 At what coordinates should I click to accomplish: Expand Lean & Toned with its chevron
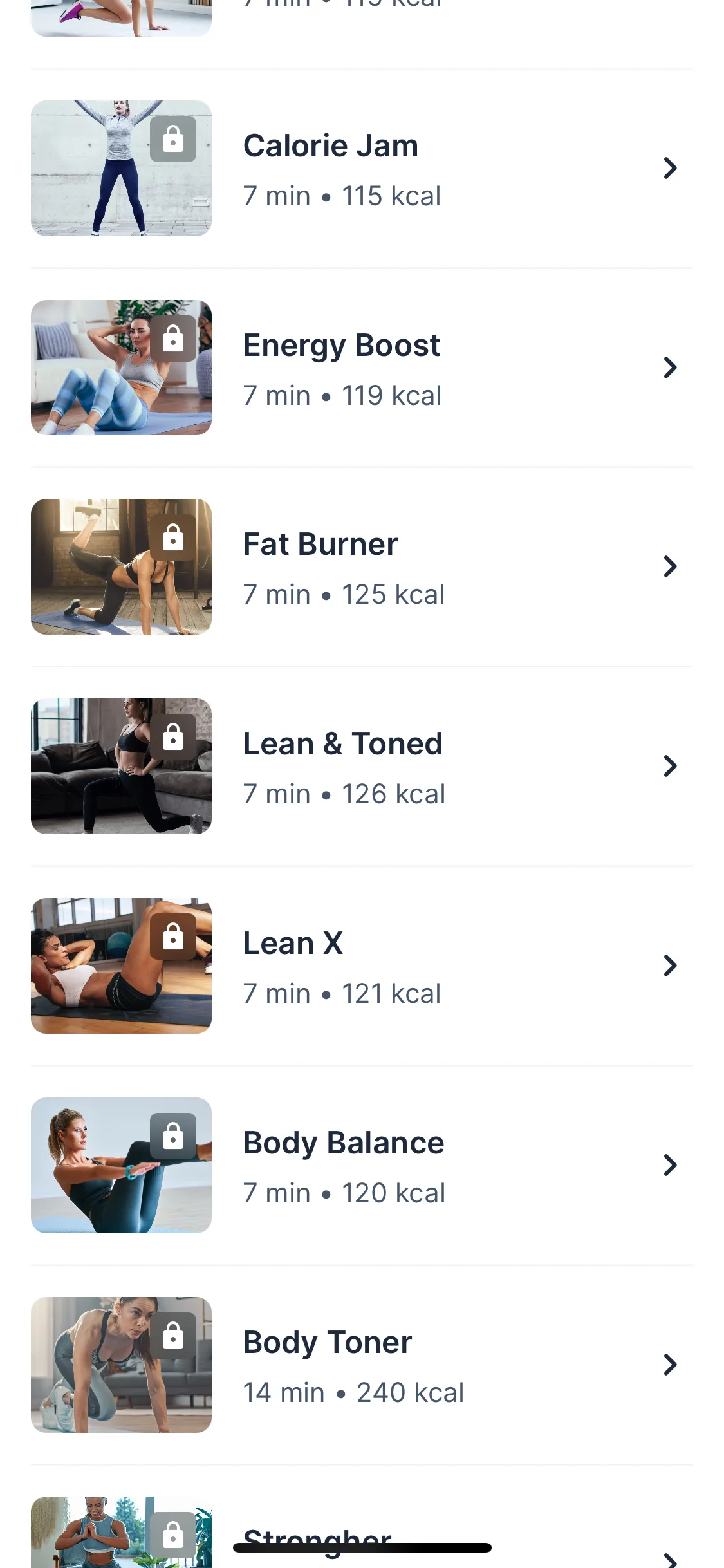click(x=670, y=767)
